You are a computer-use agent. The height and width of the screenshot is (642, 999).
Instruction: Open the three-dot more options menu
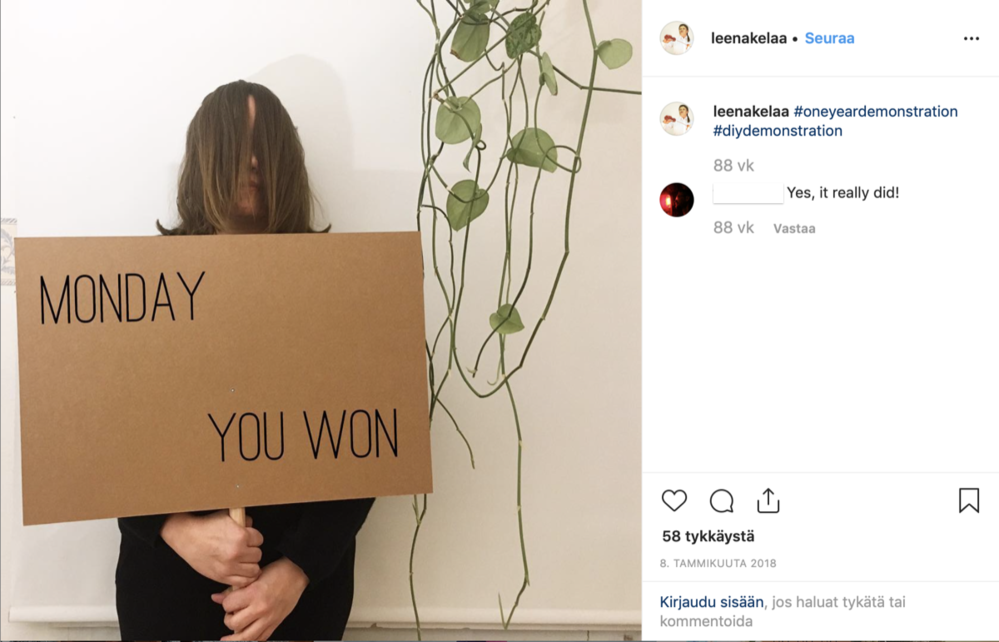[x=972, y=39]
